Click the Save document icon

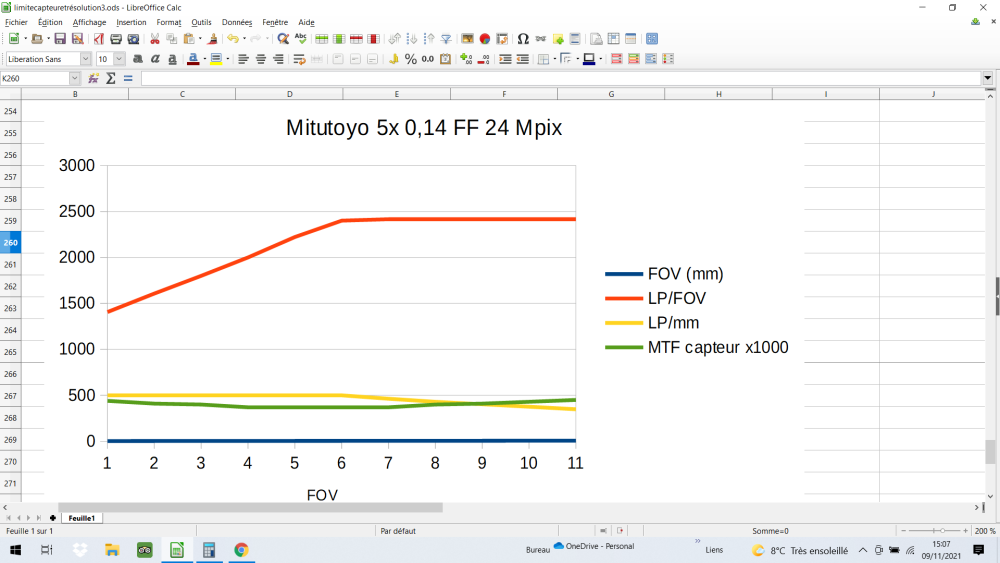point(60,39)
